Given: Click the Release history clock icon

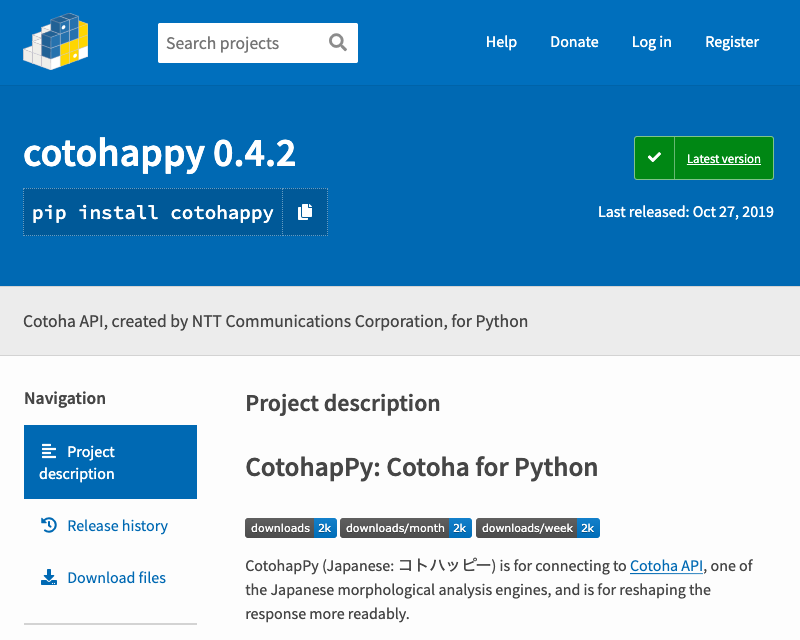Looking at the screenshot, I should pyautogui.click(x=48, y=524).
